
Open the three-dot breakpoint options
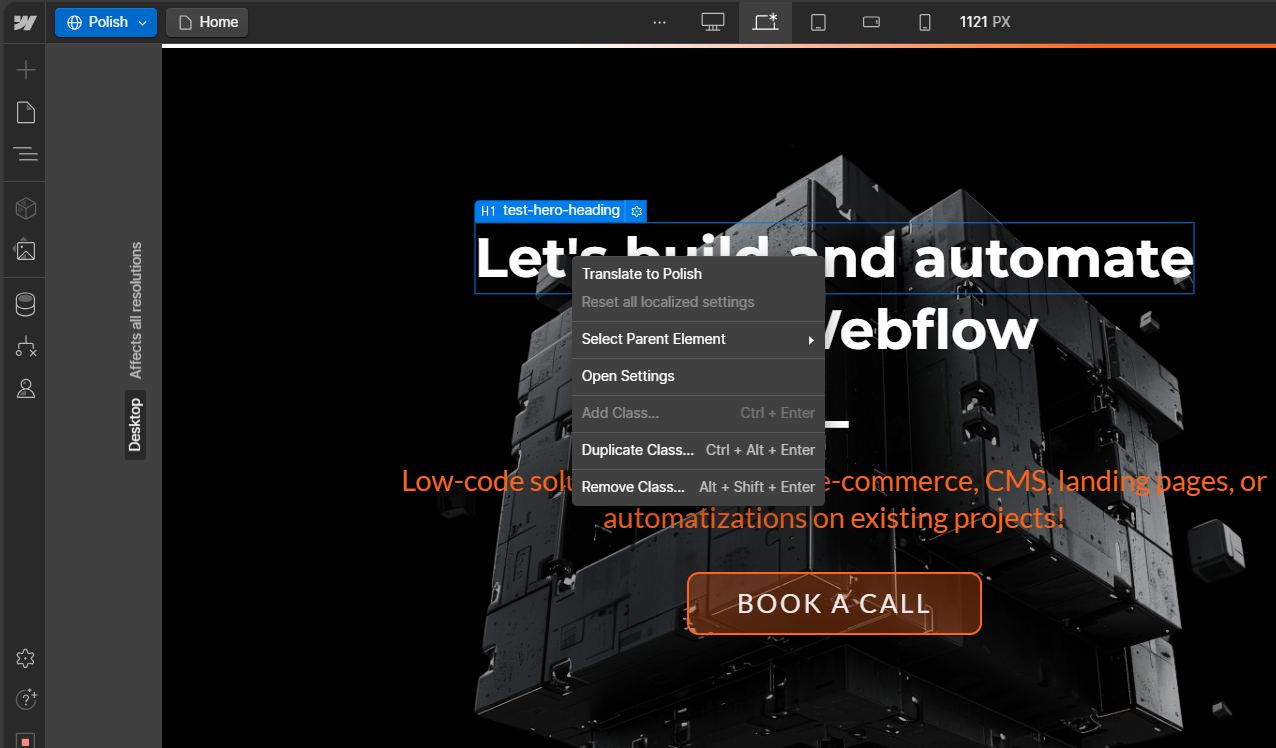click(x=659, y=22)
